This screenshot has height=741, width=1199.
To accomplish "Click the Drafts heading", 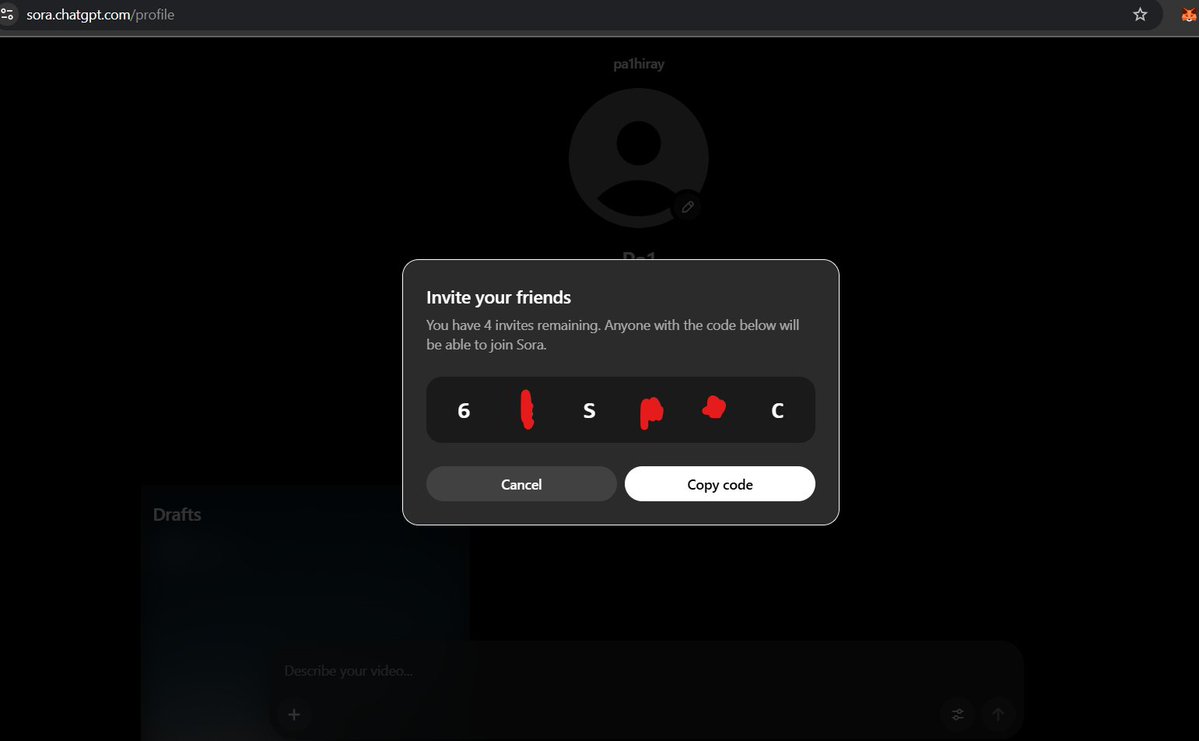I will click(177, 515).
